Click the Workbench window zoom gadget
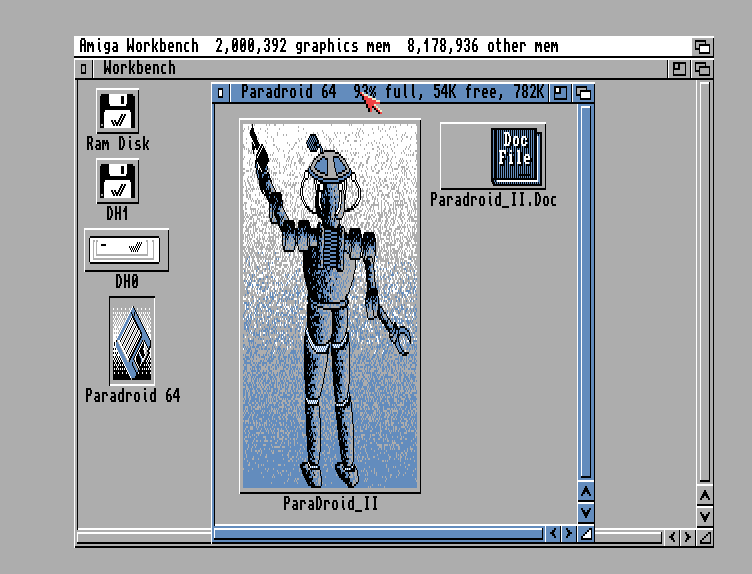This screenshot has height=574, width=752. (679, 69)
